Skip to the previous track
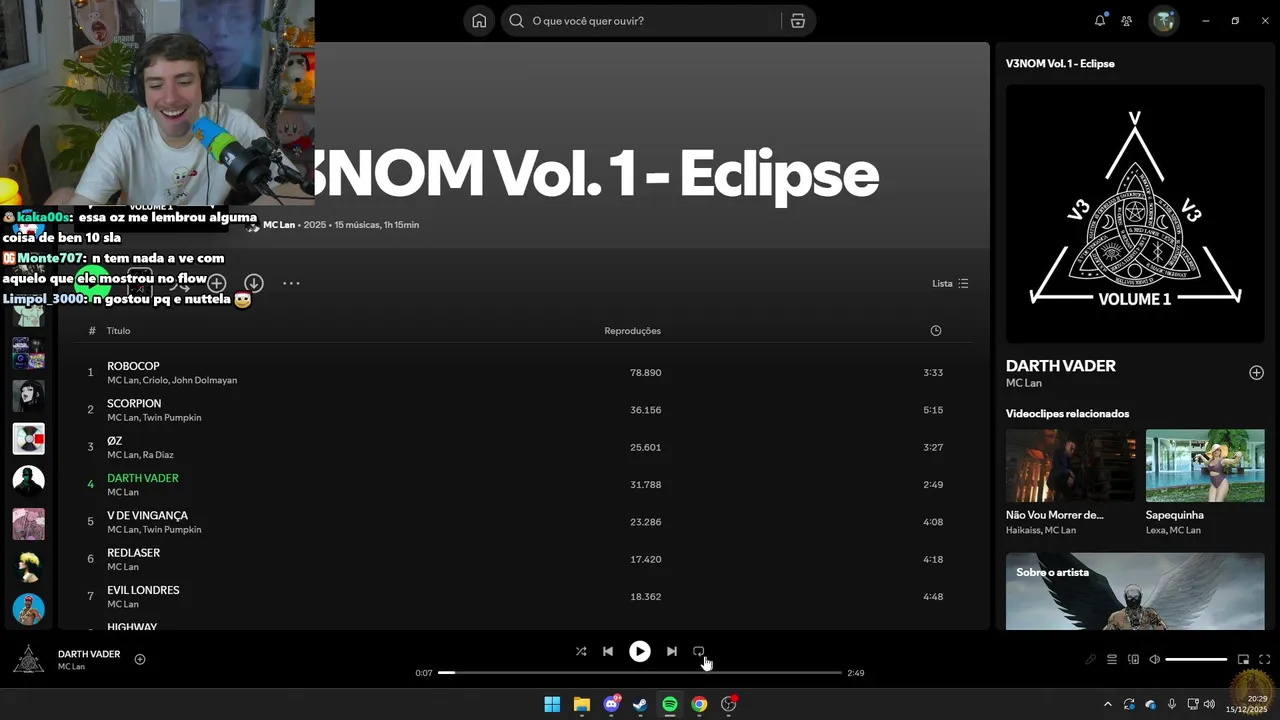1280x720 pixels. click(x=608, y=651)
